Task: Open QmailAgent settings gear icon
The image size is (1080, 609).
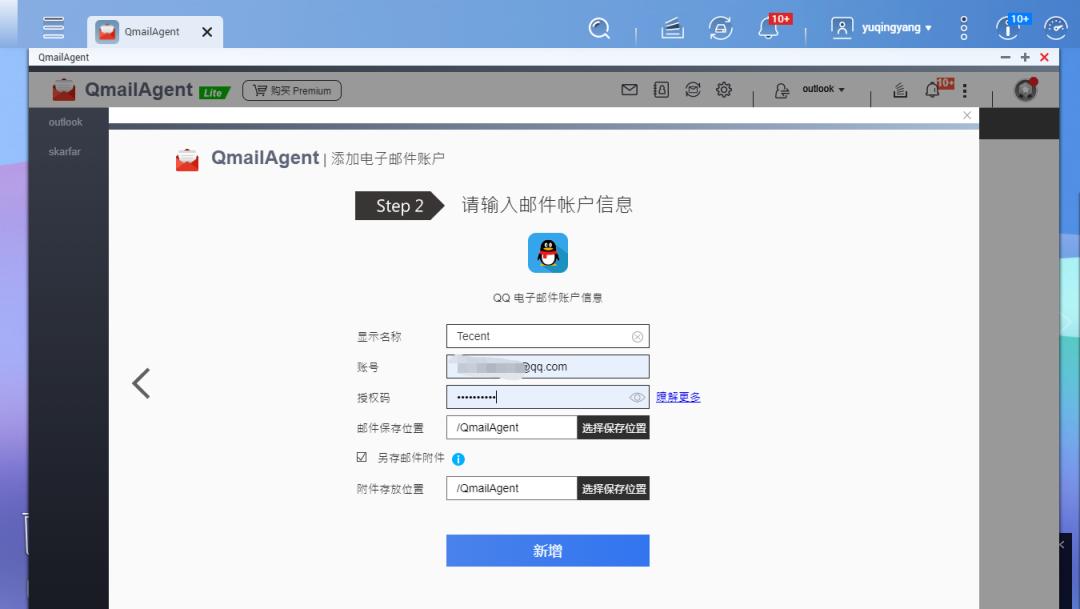Action: coord(724,89)
